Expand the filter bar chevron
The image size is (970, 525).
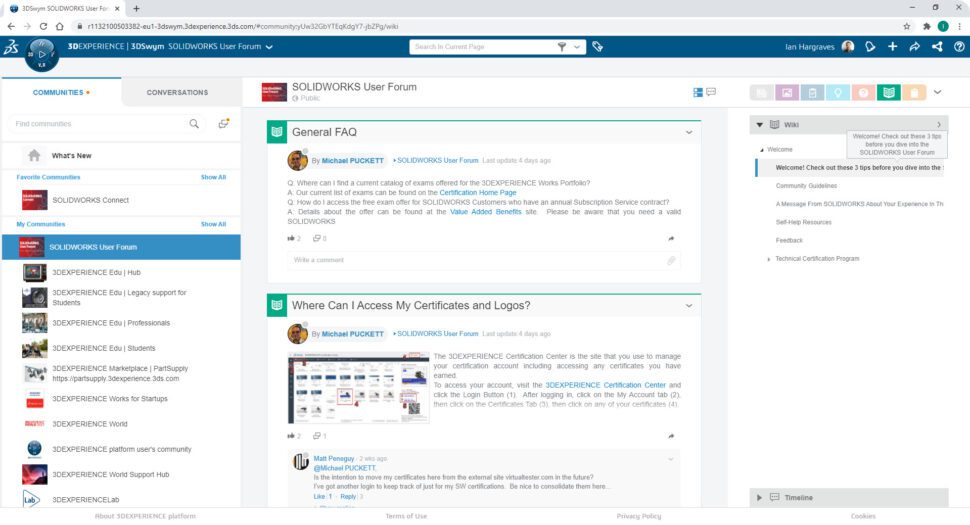coord(937,93)
